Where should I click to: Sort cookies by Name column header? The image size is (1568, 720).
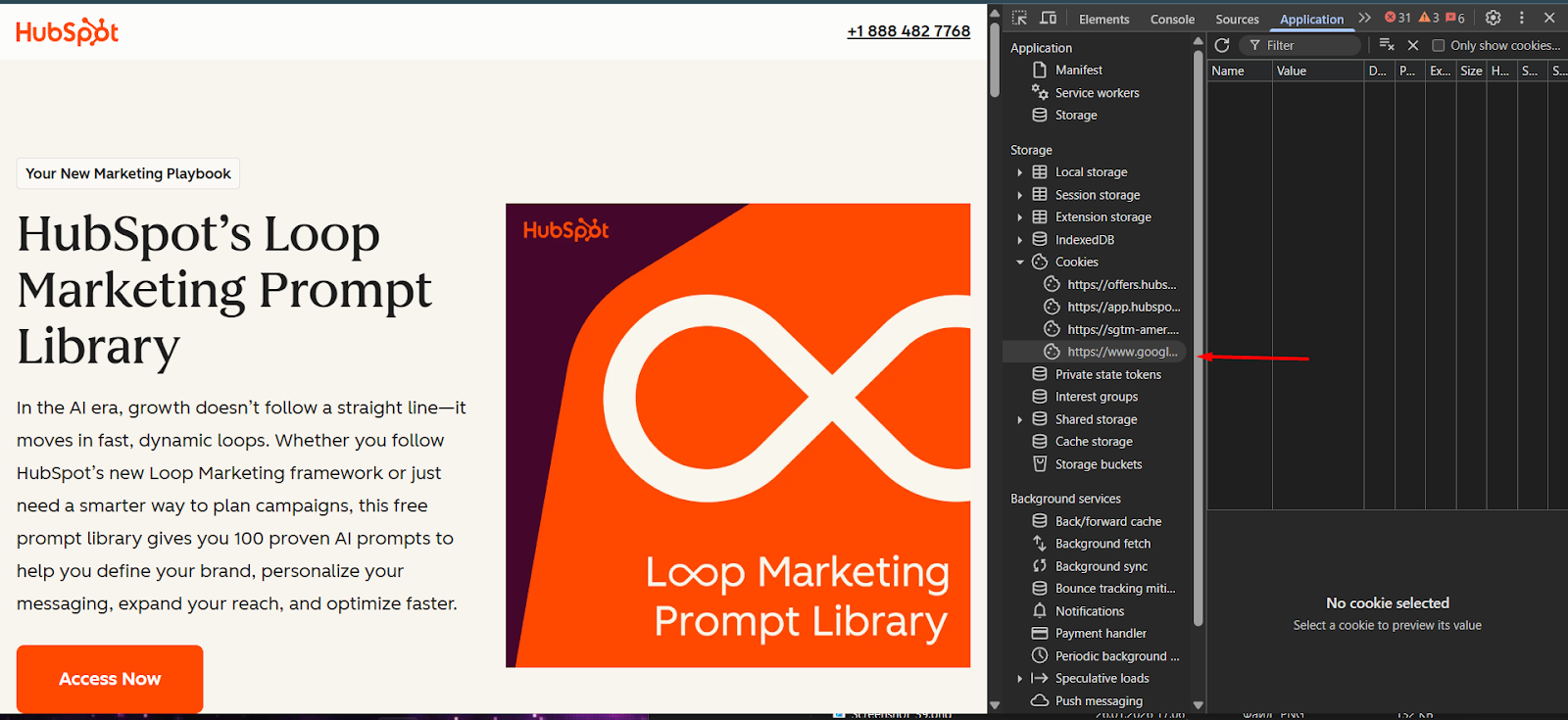coord(1239,71)
